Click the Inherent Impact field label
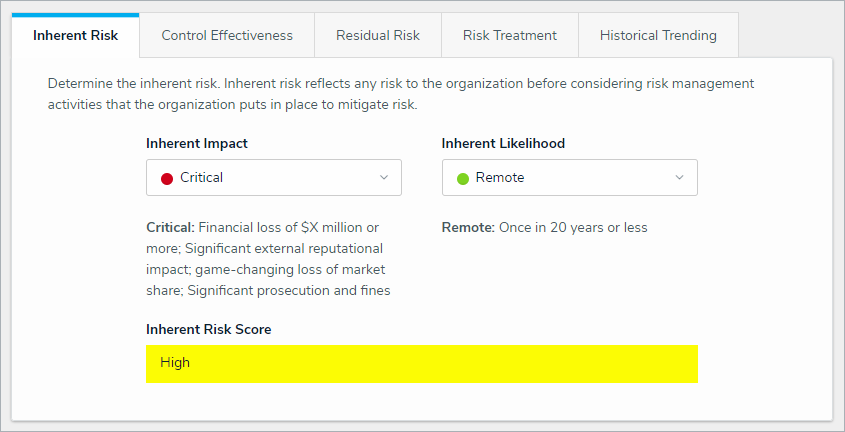Image resolution: width=845 pixels, height=432 pixels. (197, 143)
